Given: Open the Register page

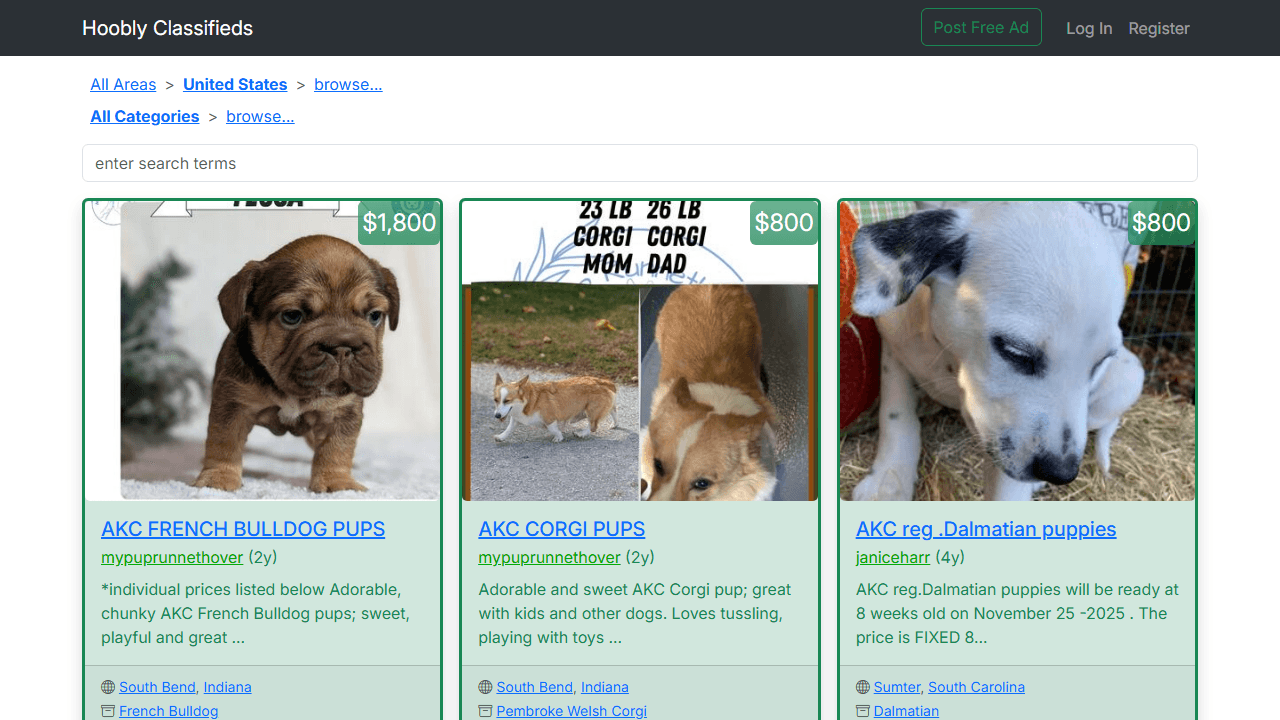Looking at the screenshot, I should click(1158, 28).
